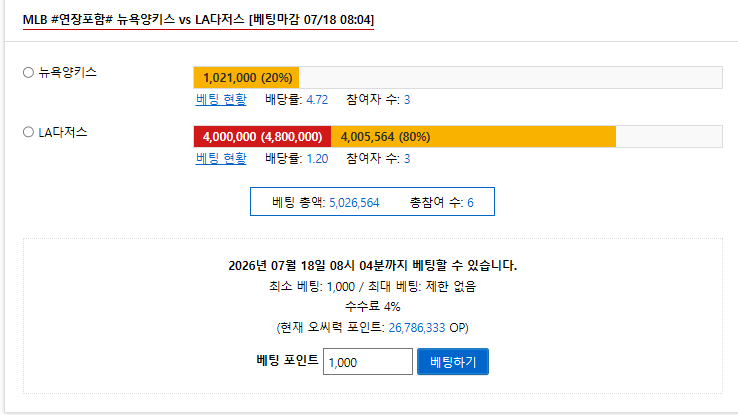Select the 뉴욕양키스 radio button
The width and height of the screenshot is (738, 415).
(29, 72)
